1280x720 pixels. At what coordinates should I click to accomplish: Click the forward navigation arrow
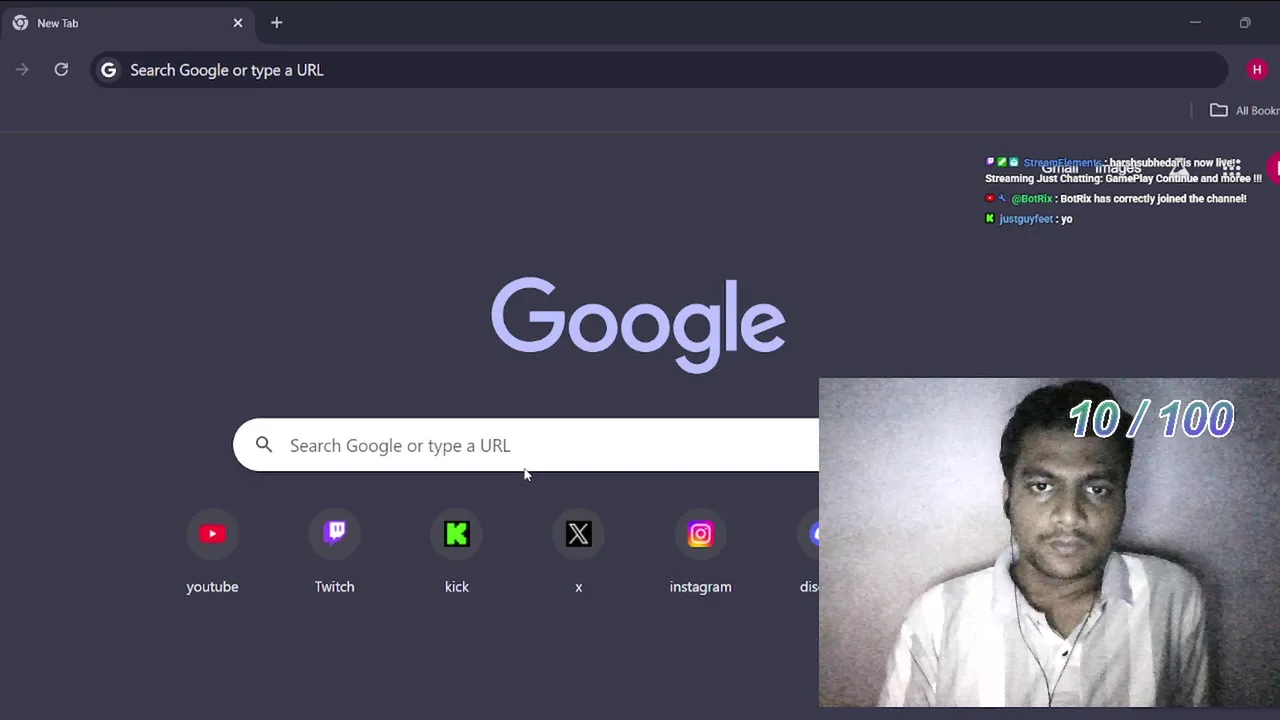pyautogui.click(x=22, y=69)
